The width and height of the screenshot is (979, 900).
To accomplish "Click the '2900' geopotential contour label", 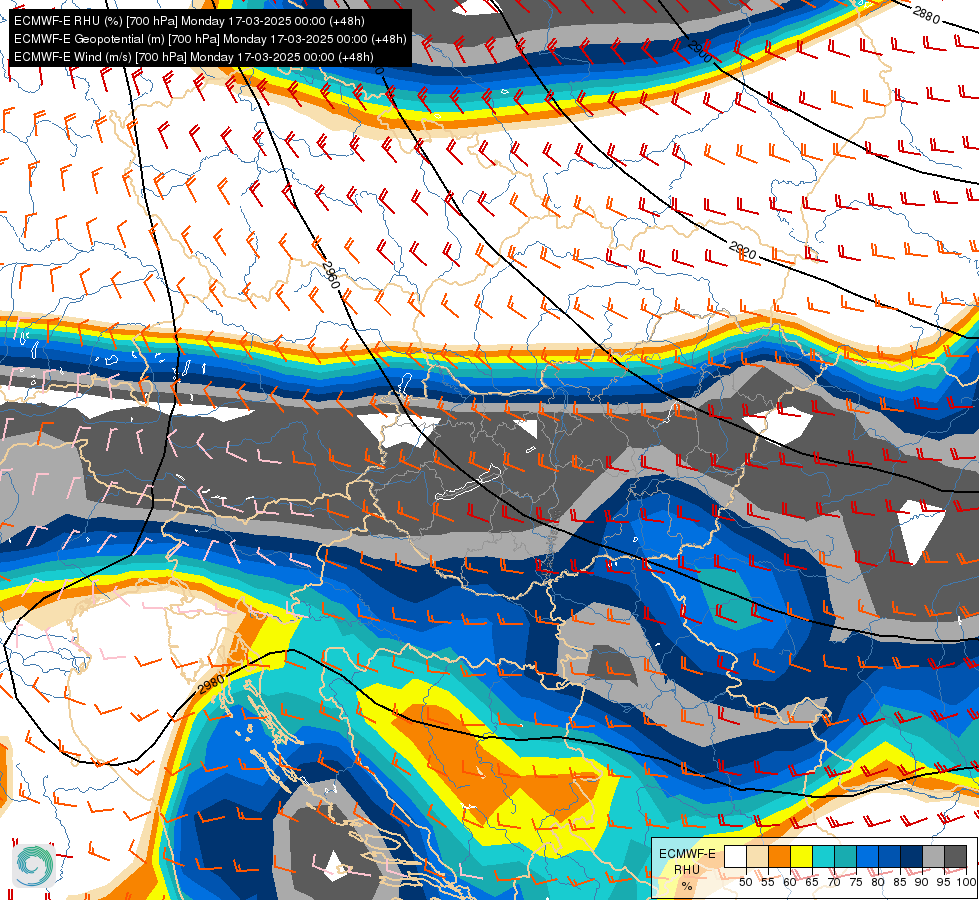I will [700, 50].
